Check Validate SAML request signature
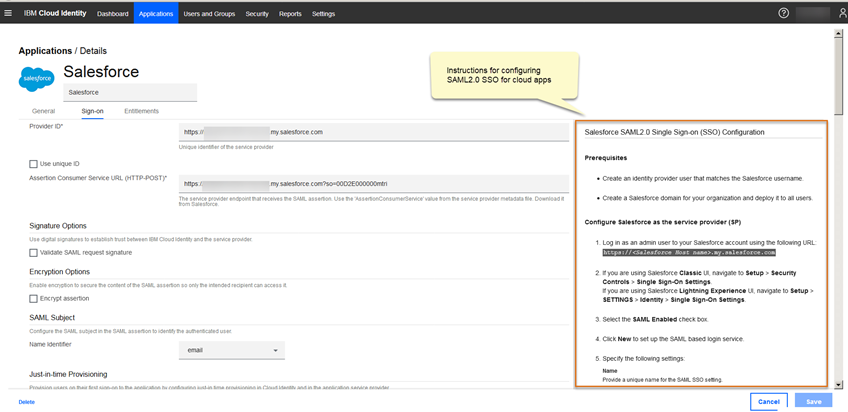 tap(34, 252)
